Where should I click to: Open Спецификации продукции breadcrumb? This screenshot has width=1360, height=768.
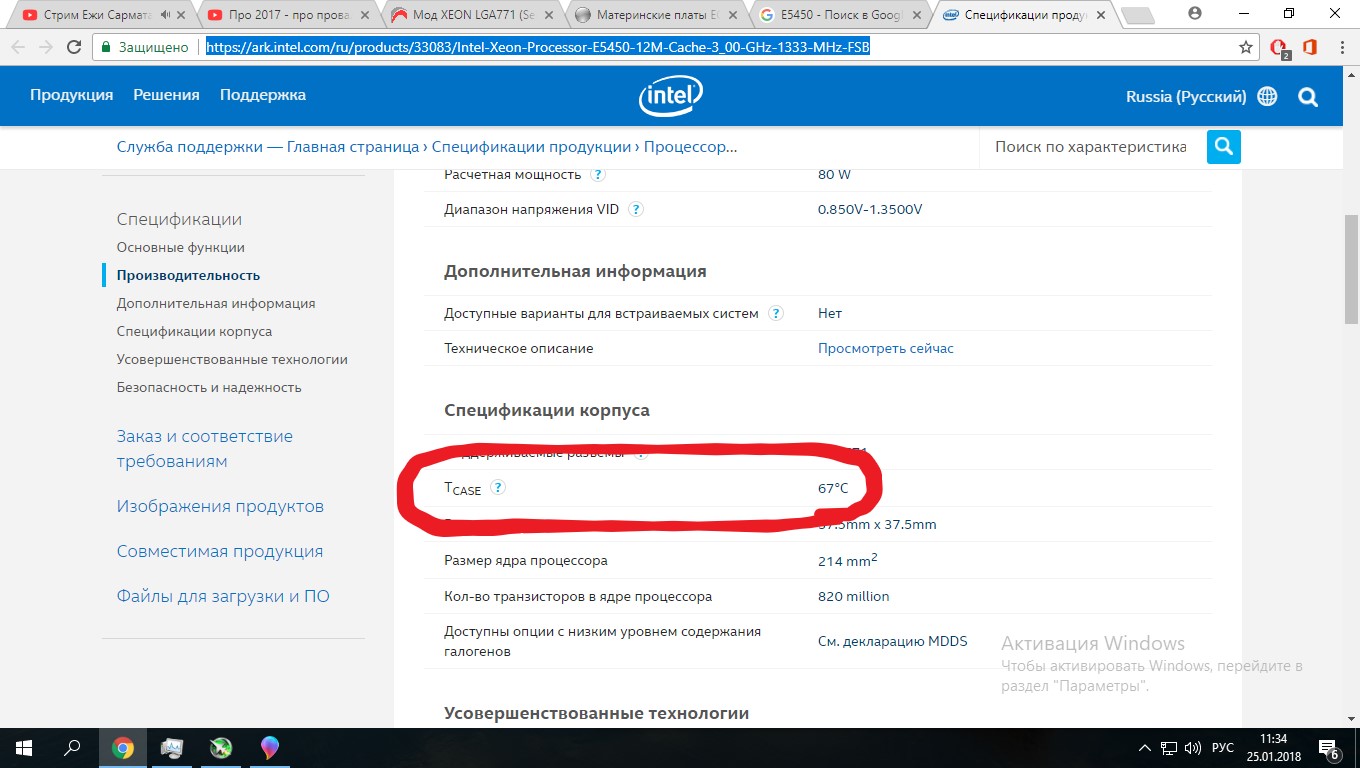point(532,147)
